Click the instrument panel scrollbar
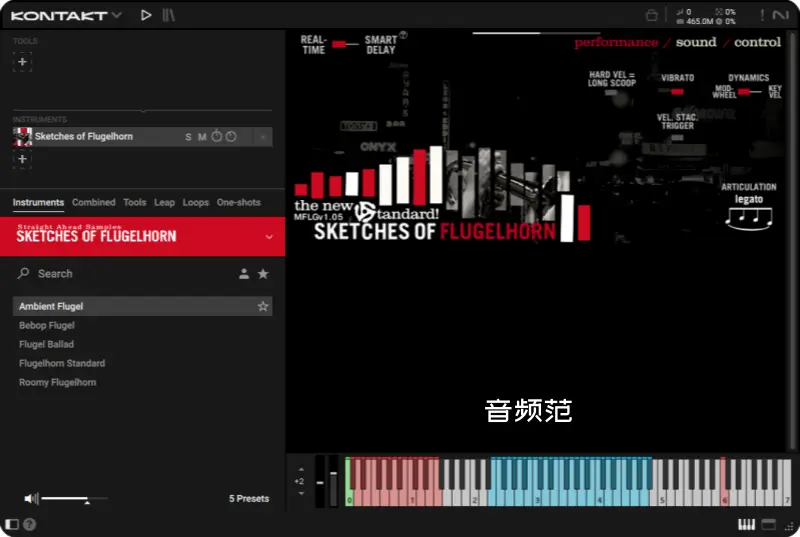 793,240
